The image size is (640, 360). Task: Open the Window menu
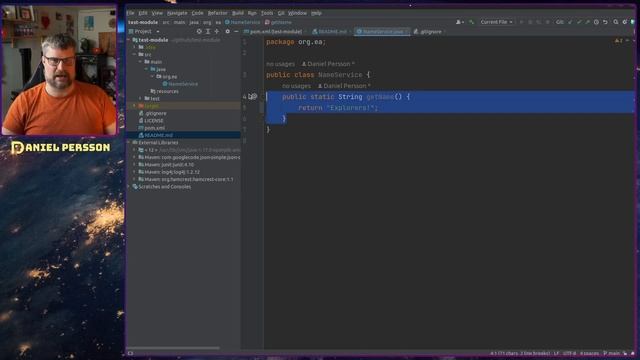click(x=297, y=13)
